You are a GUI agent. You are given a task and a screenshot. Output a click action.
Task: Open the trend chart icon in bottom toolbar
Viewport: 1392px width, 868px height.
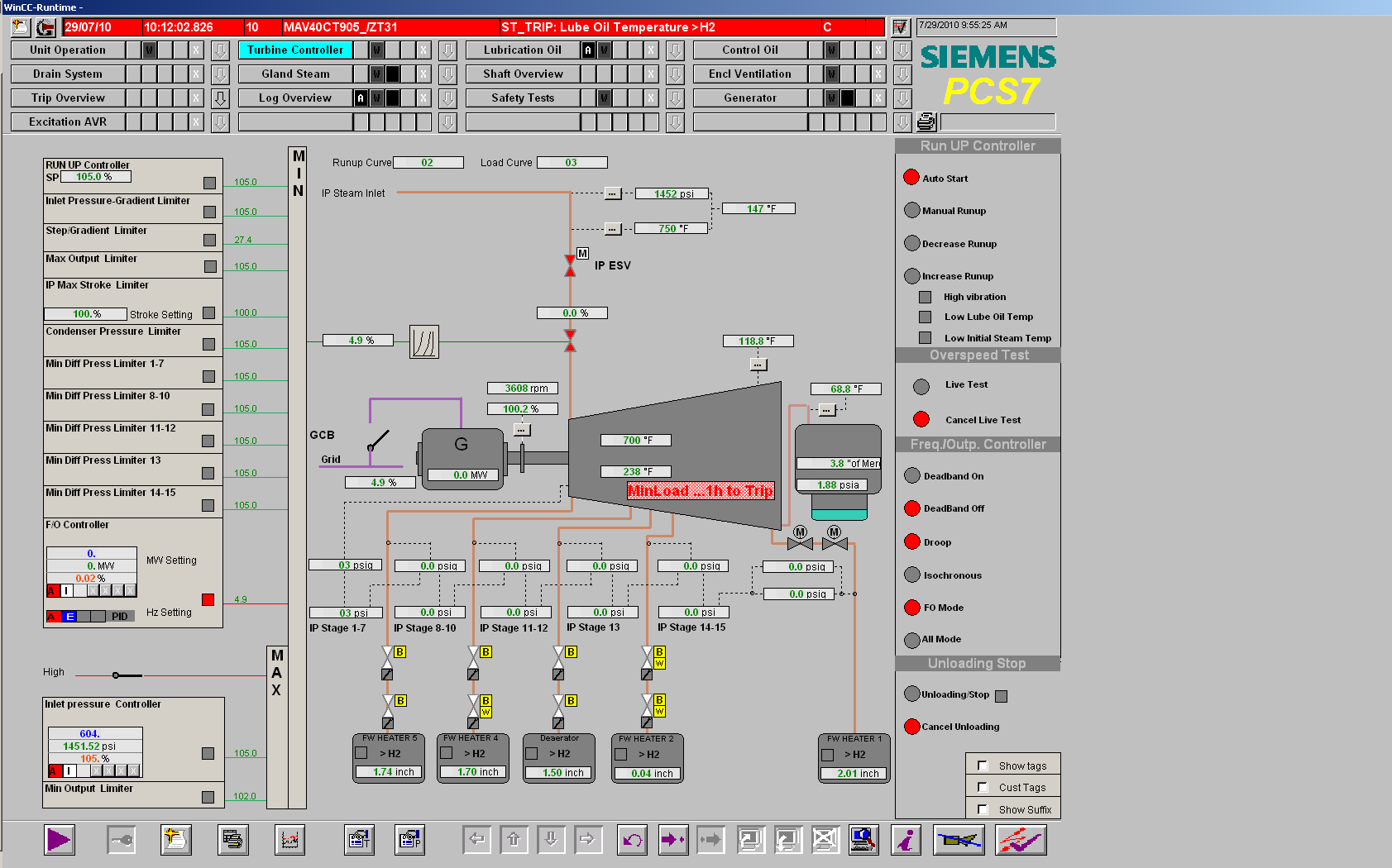point(289,840)
